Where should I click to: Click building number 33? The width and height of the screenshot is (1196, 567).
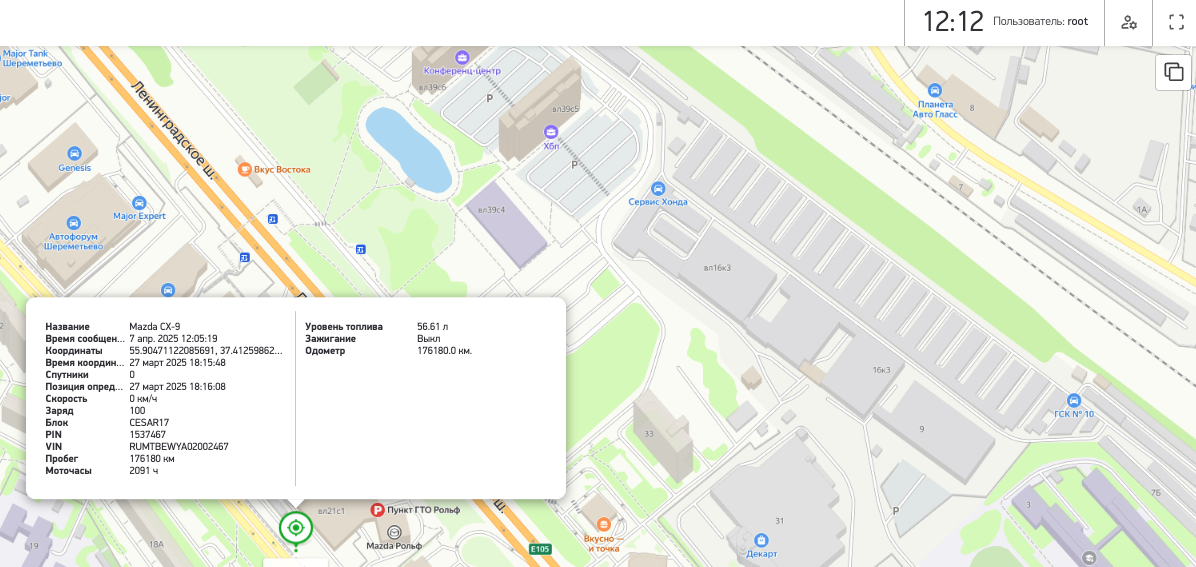click(x=649, y=434)
